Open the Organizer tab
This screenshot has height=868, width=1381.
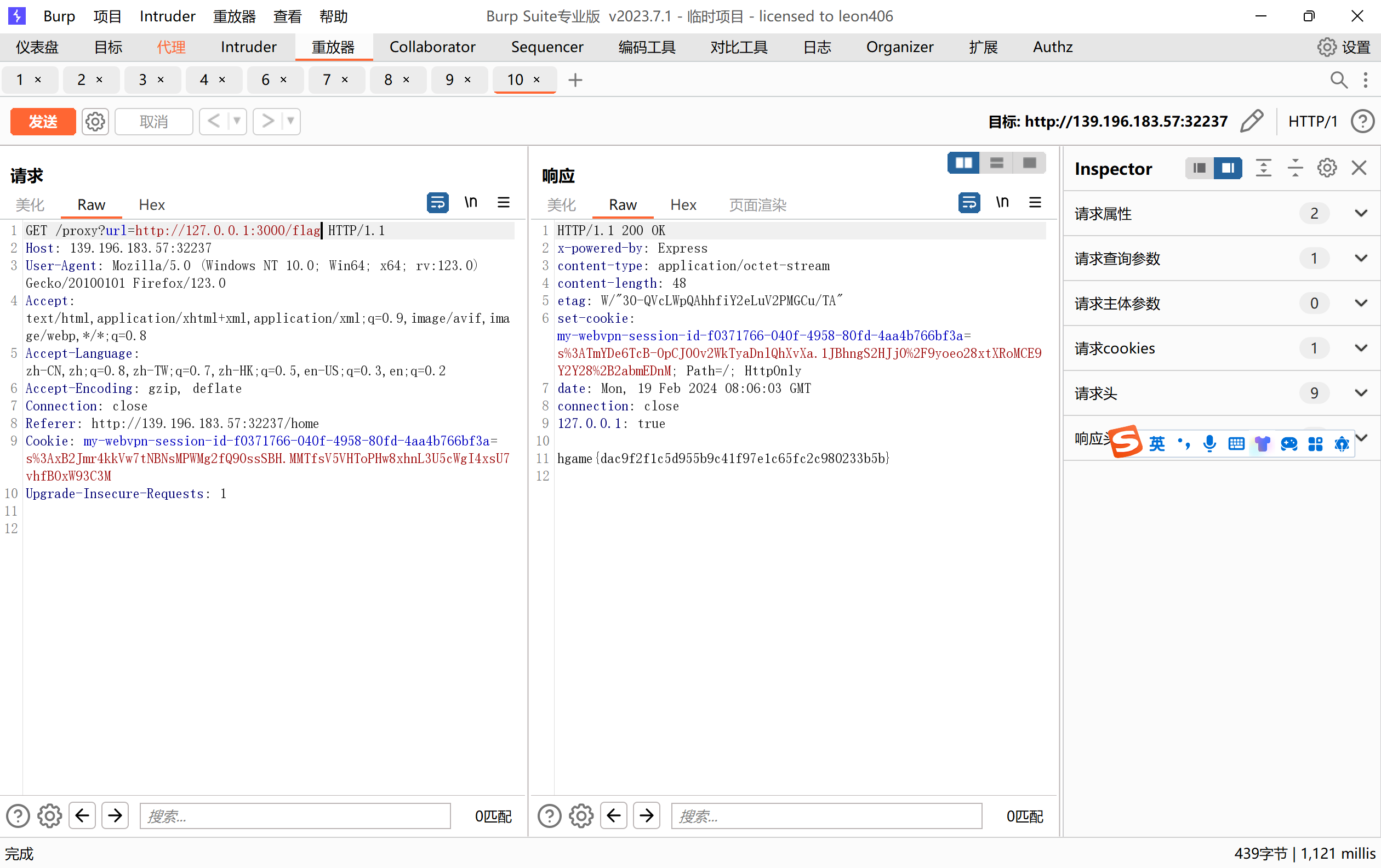900,47
